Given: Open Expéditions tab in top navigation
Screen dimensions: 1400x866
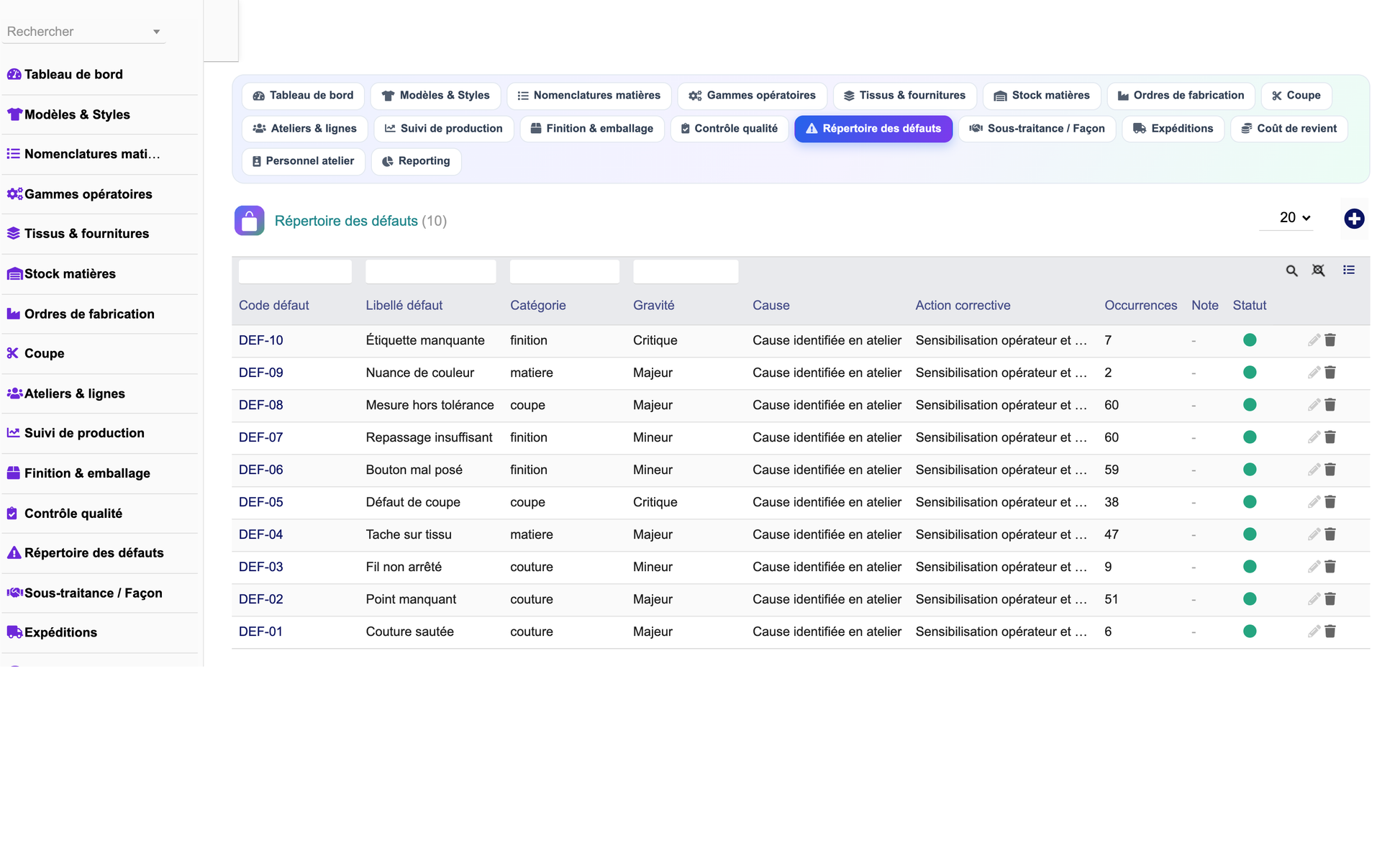Looking at the screenshot, I should (x=1173, y=129).
